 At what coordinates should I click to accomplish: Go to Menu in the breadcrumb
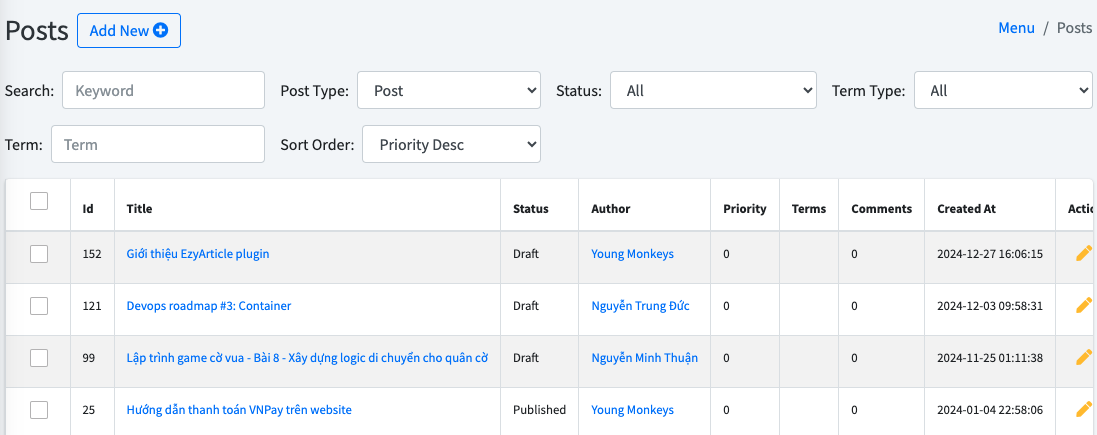point(1016,28)
